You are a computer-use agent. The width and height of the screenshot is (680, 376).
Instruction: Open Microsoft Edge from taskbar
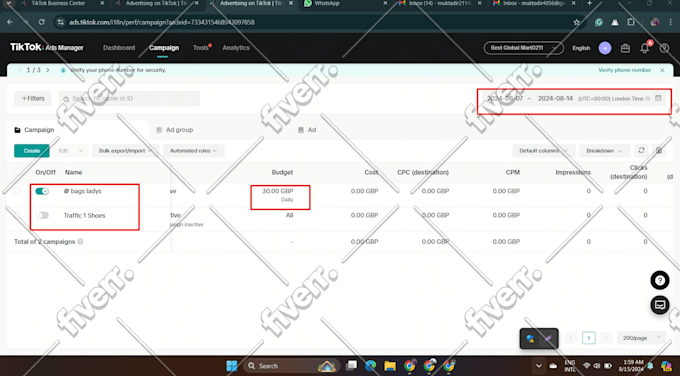pyautogui.click(x=370, y=366)
